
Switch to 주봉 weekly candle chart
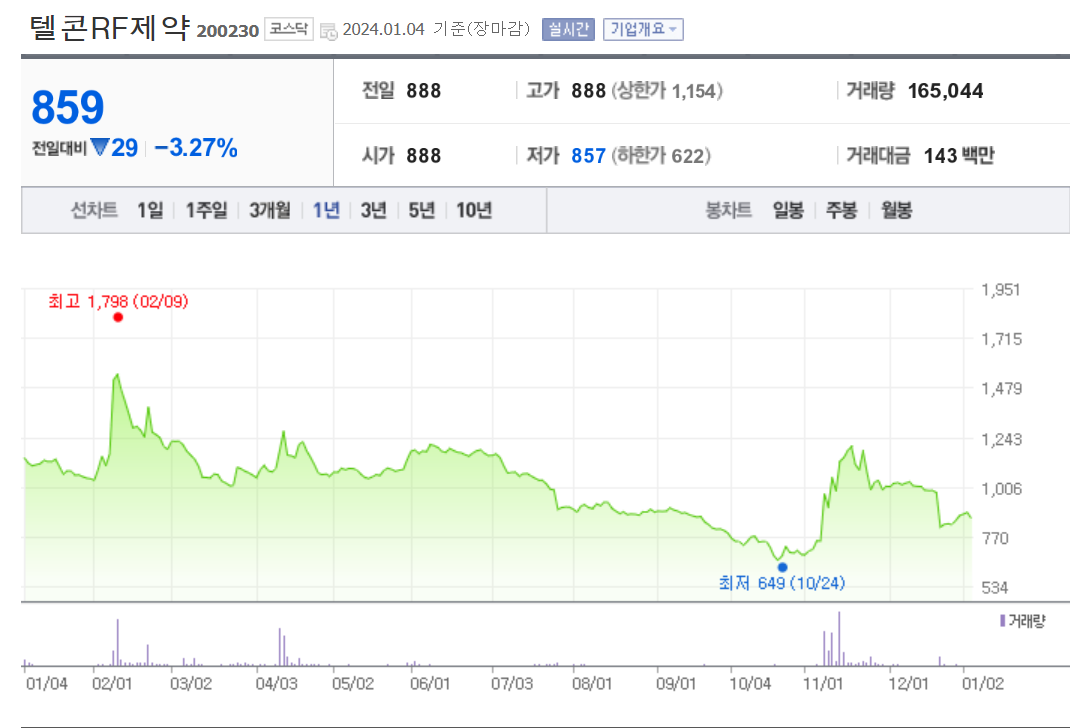click(x=841, y=210)
